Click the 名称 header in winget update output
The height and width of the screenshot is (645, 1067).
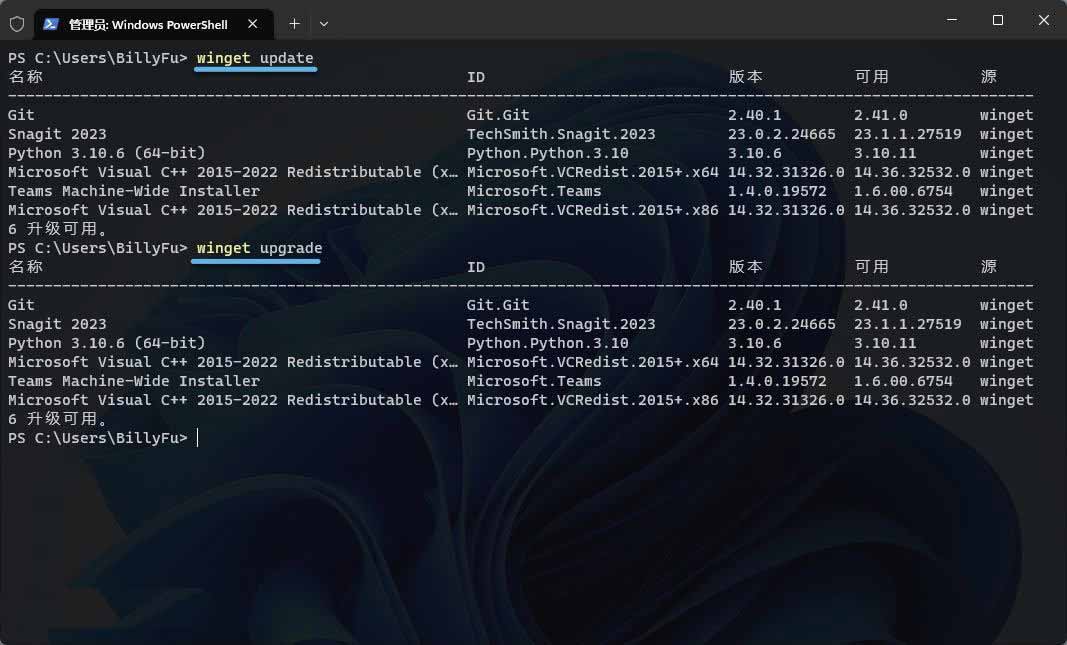click(x=26, y=76)
